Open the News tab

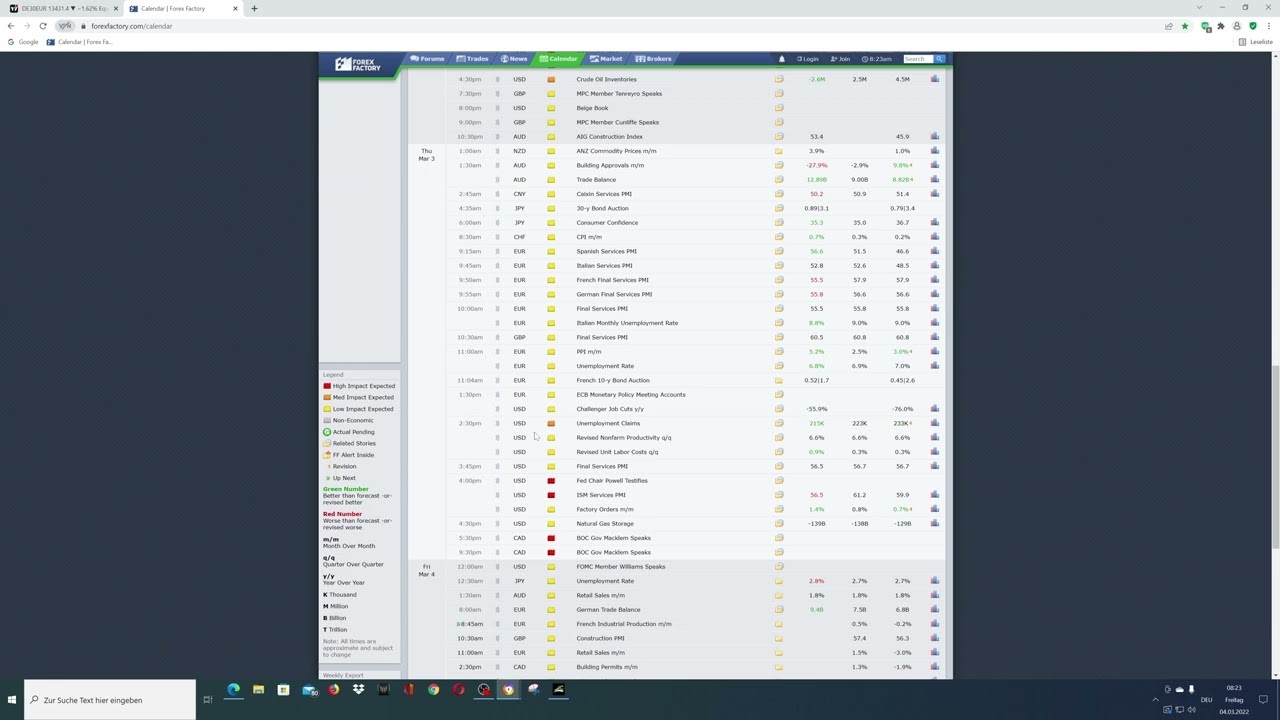click(x=514, y=59)
